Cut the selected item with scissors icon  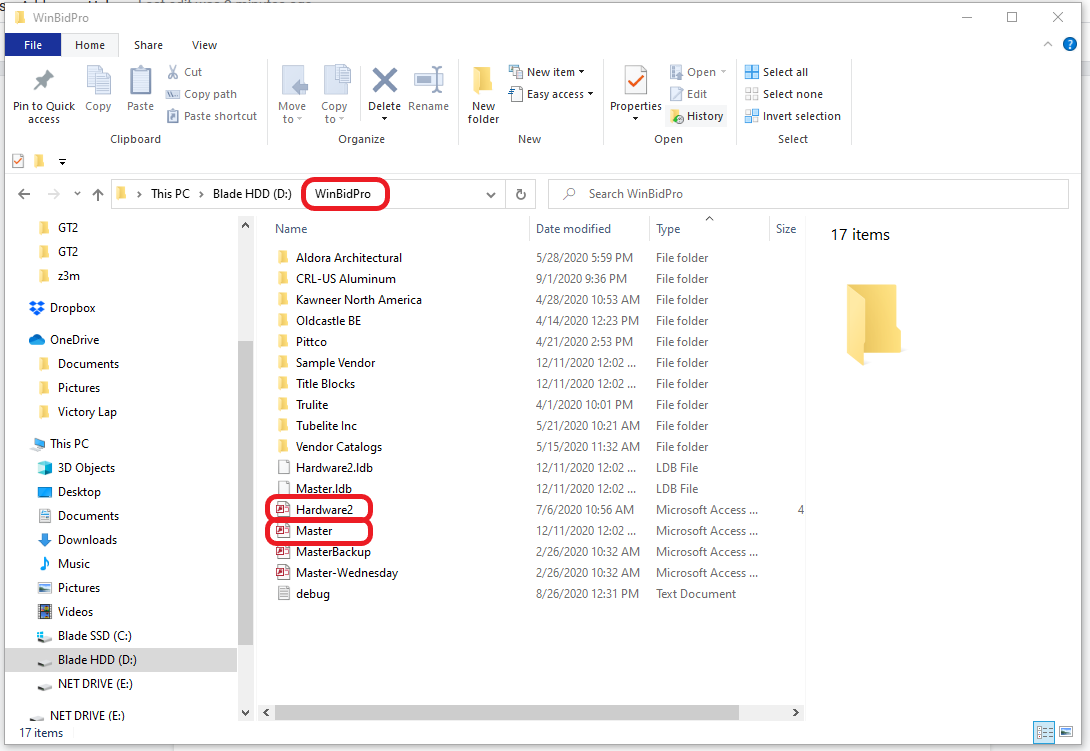click(x=173, y=72)
